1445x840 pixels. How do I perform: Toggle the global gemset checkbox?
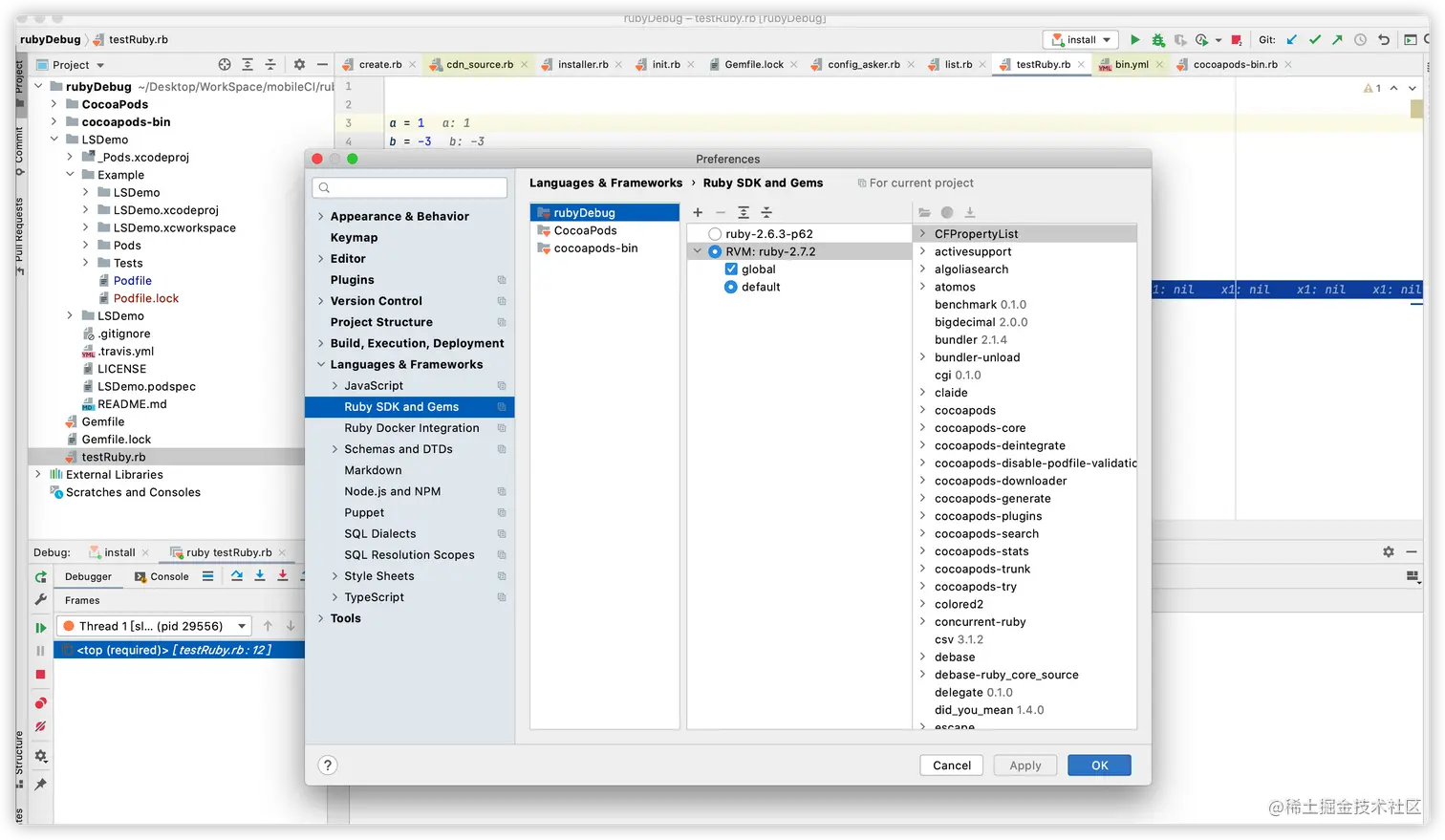pyautogui.click(x=731, y=269)
